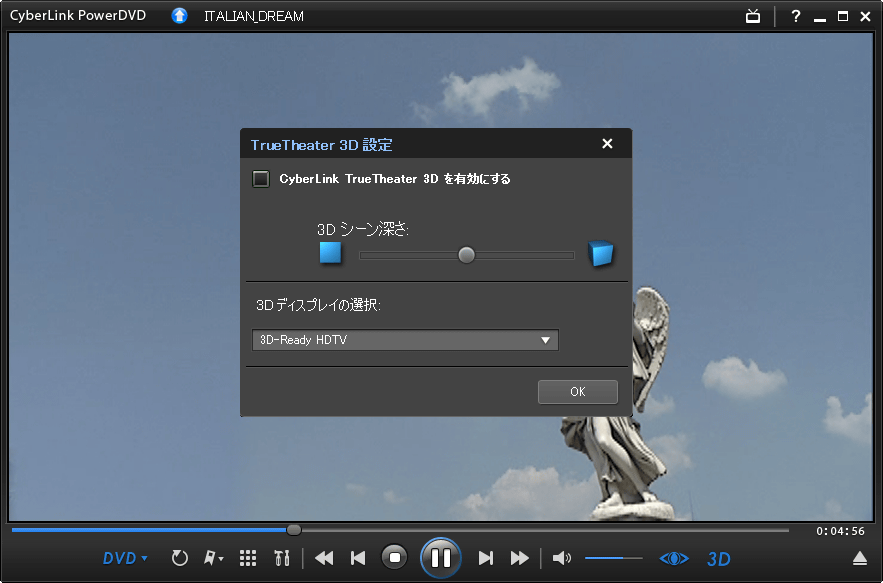Close the TrueTheater 3D settings dialog
Viewport: 883px width, 583px height.
pos(607,144)
